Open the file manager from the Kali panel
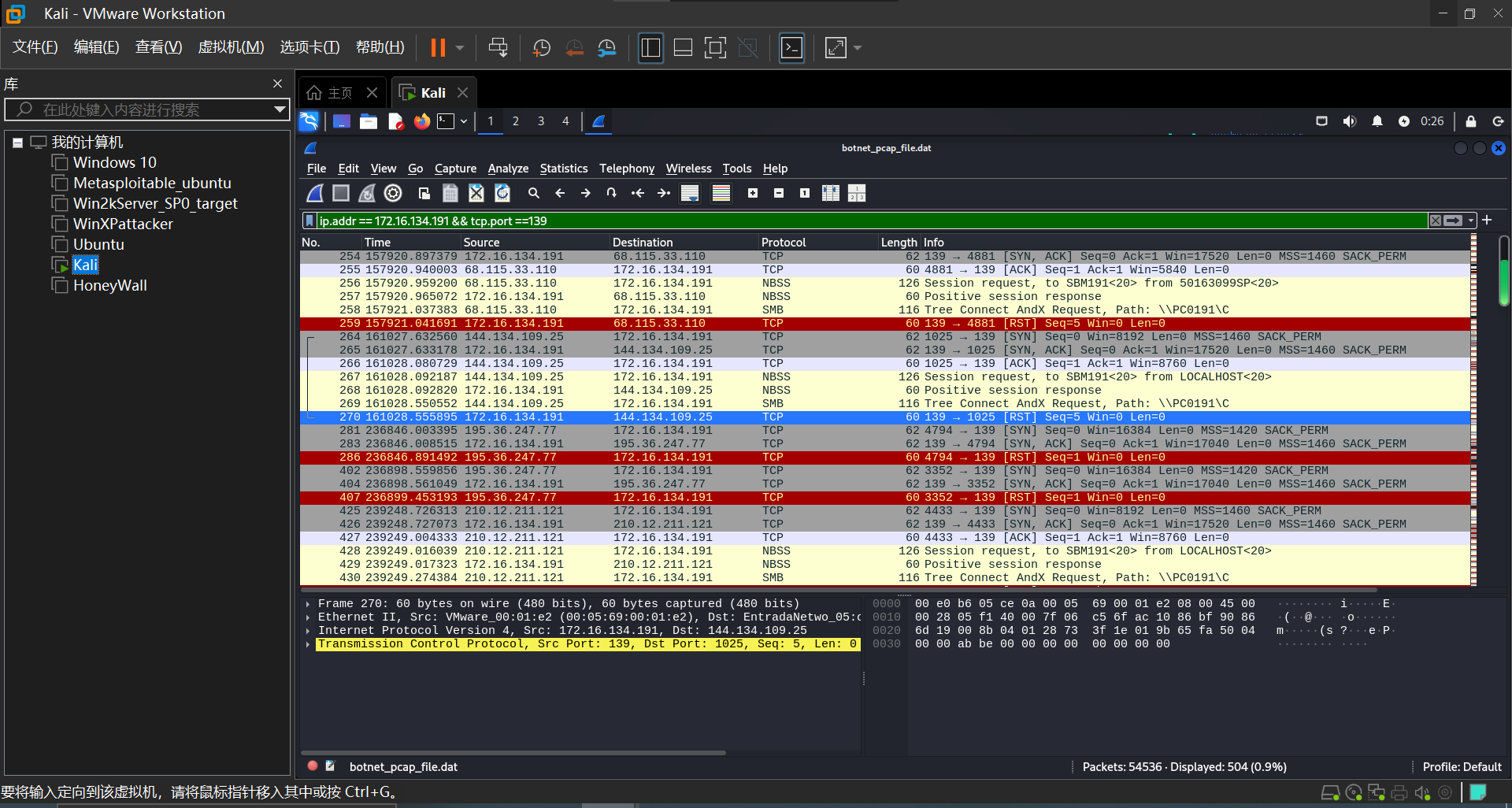 [369, 121]
